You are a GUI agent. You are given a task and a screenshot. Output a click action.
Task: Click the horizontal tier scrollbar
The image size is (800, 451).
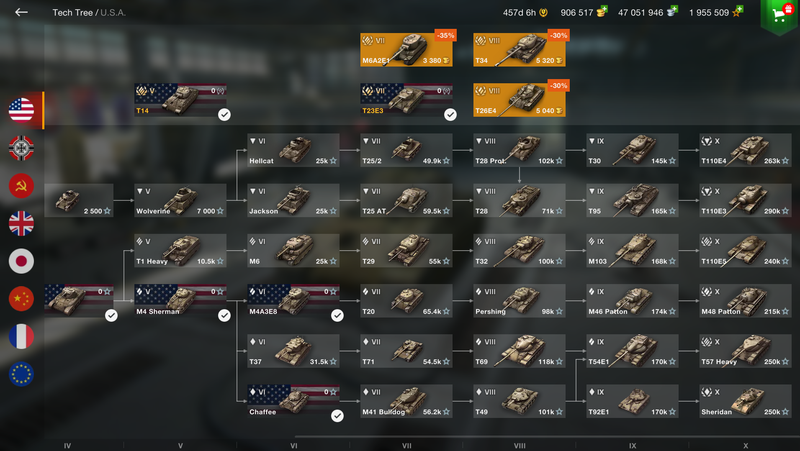(x=546, y=437)
